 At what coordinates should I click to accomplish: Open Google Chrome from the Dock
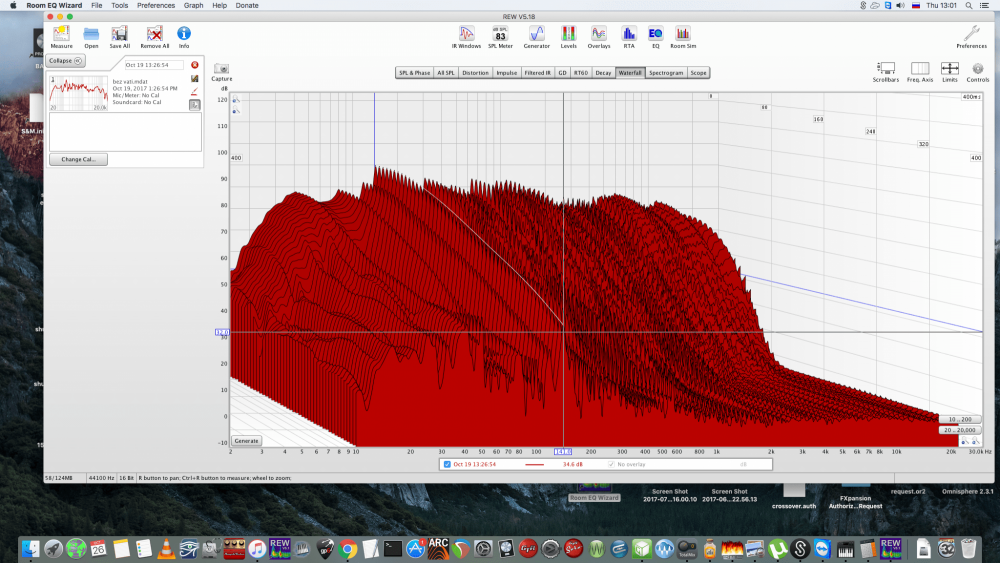coord(348,548)
